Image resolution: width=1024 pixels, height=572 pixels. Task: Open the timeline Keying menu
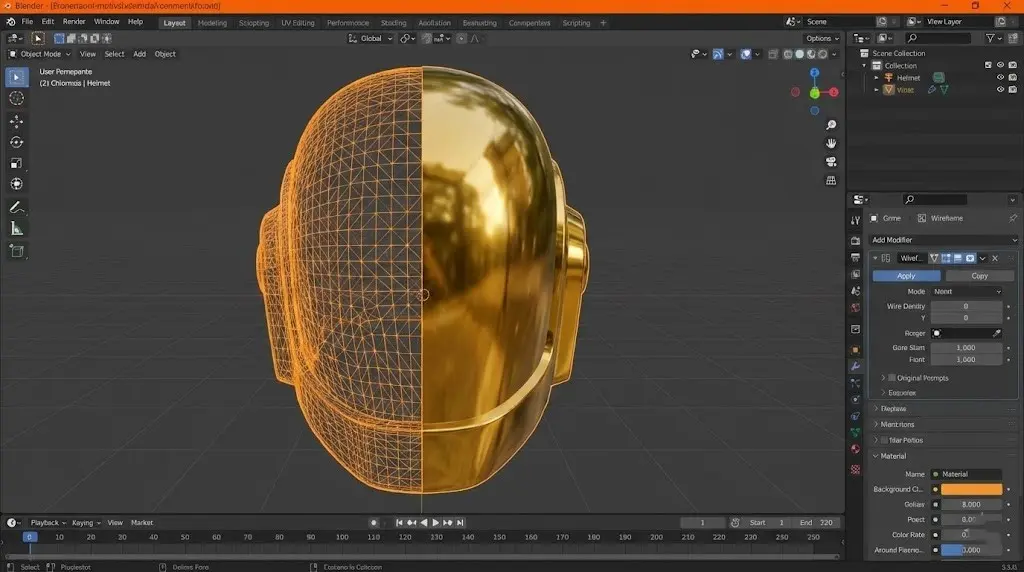(x=86, y=522)
